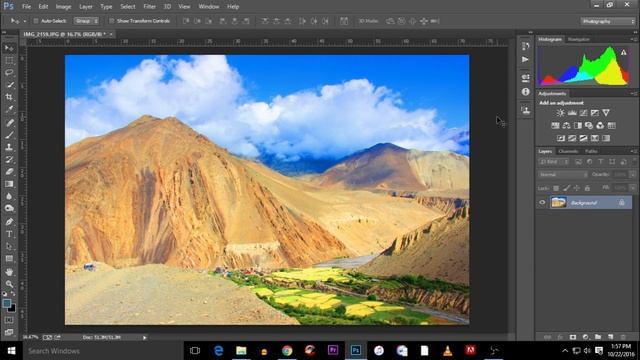Select the Rectangular Marquee tool
Image resolution: width=640 pixels, height=360 pixels.
9,60
